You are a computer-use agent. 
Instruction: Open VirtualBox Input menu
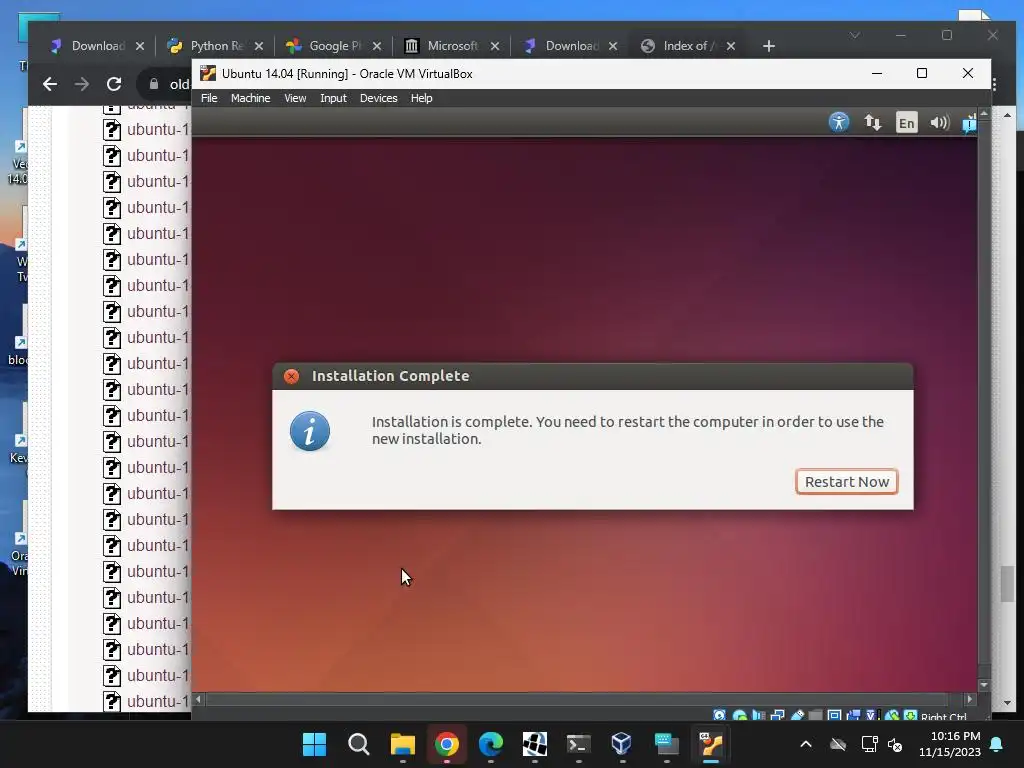[333, 98]
